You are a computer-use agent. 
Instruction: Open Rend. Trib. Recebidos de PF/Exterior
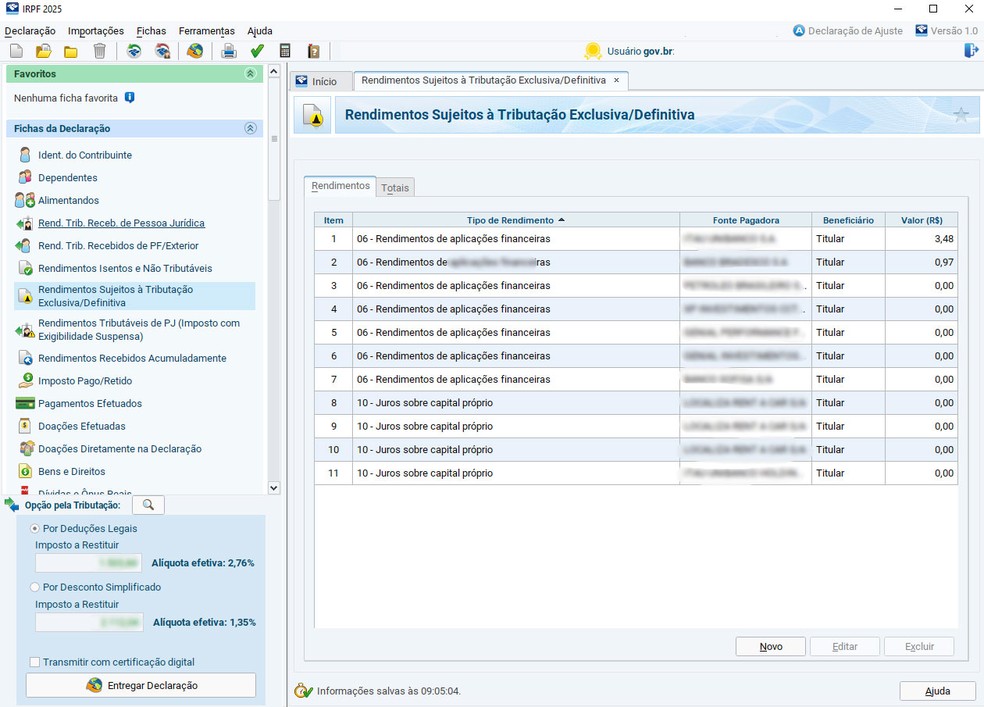[118, 245]
